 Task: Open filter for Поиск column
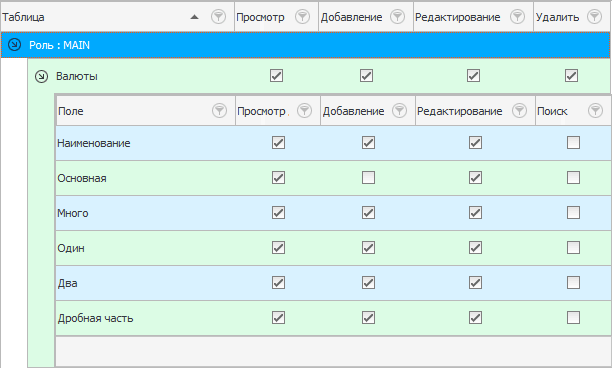pyautogui.click(x=595, y=111)
